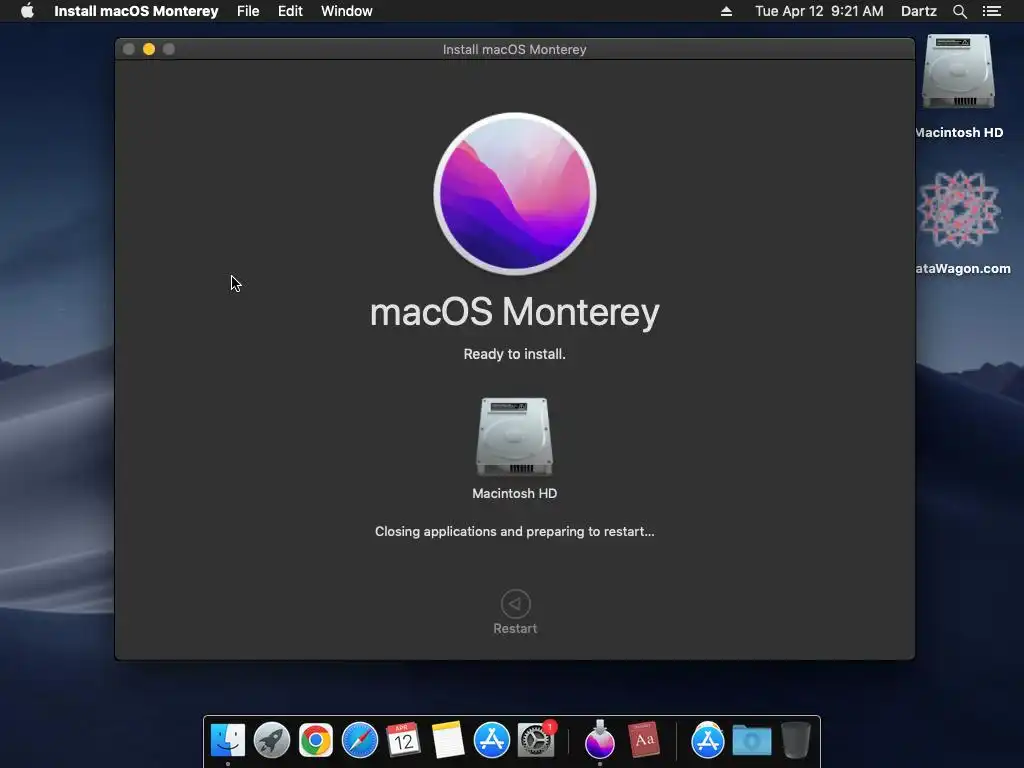Open the Downloads folder in Dock

pos(752,741)
